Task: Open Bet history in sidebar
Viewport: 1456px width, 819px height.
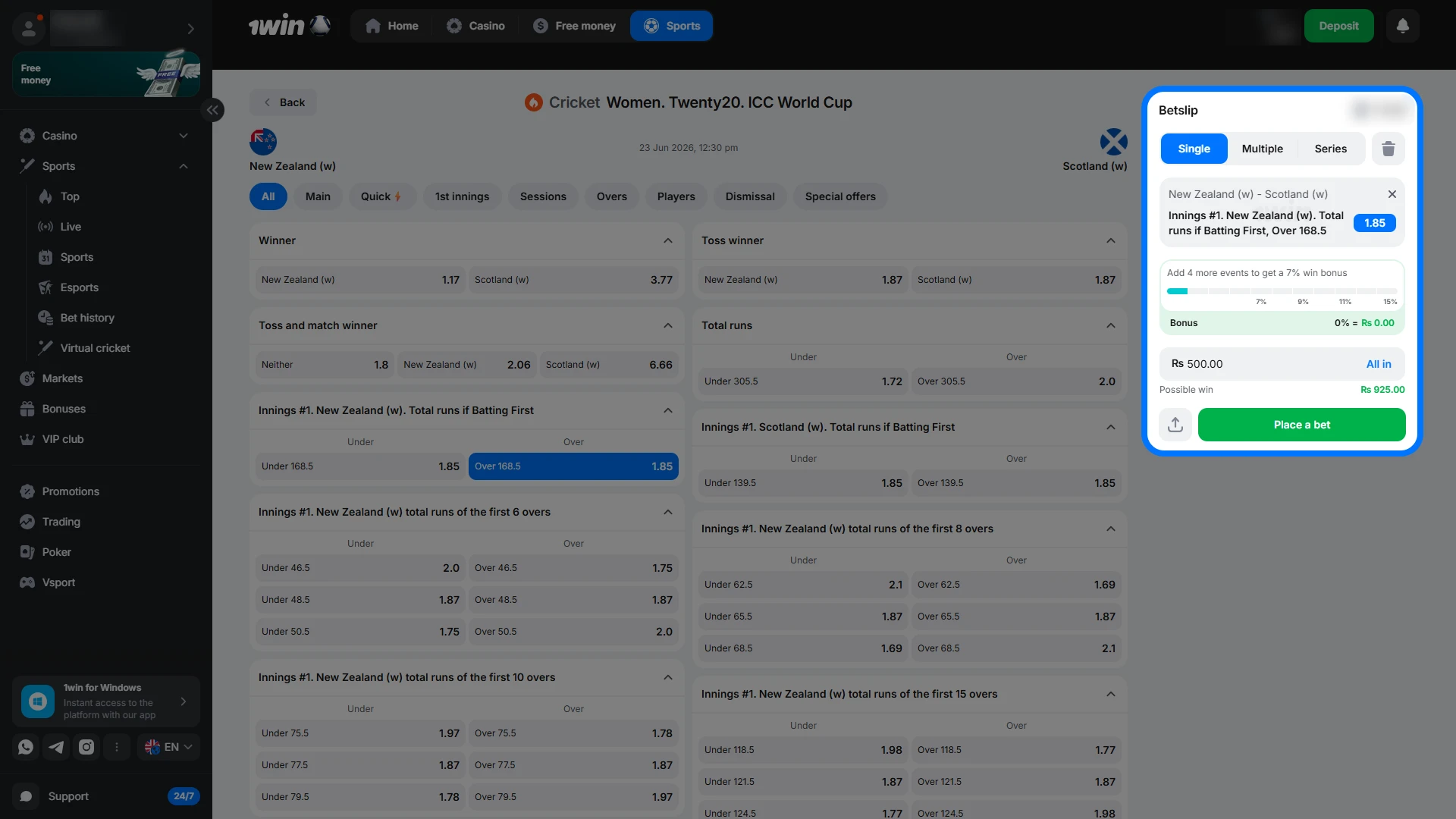Action: (87, 318)
